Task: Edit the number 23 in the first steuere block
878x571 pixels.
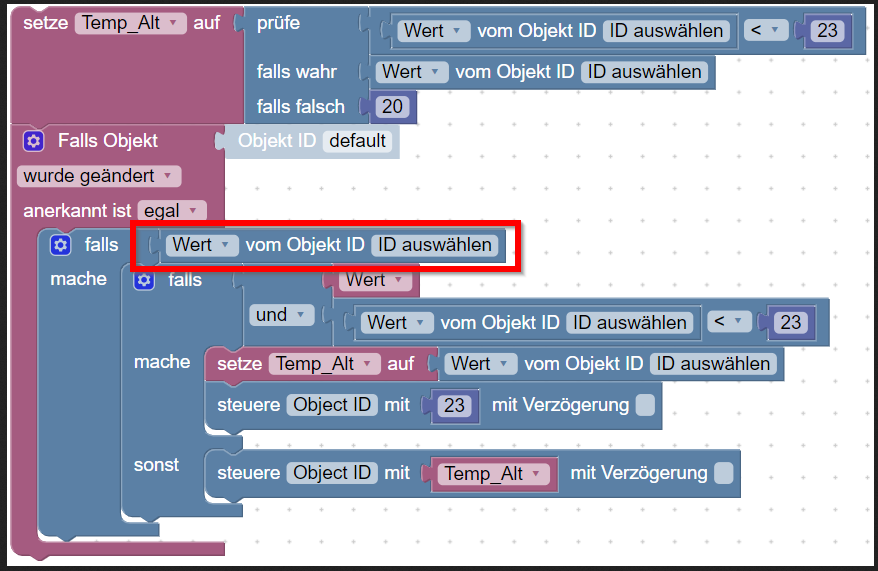Action: tap(454, 405)
